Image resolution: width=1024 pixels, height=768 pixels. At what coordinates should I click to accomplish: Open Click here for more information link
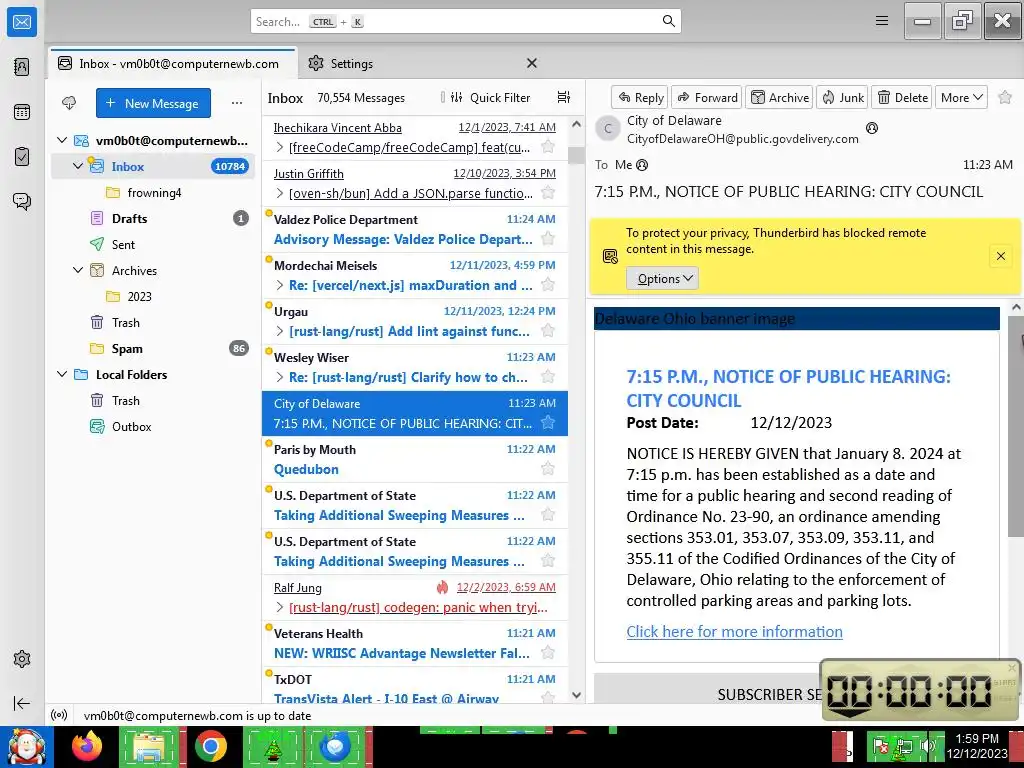tap(734, 632)
